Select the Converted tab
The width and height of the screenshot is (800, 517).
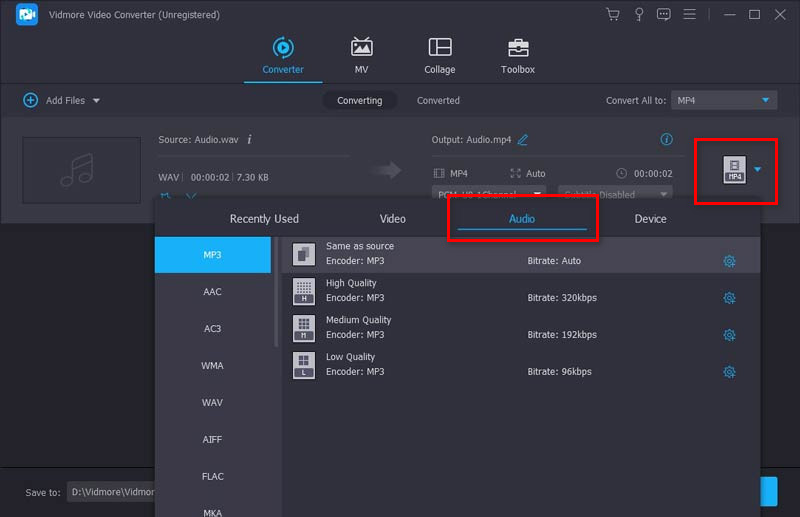[438, 101]
